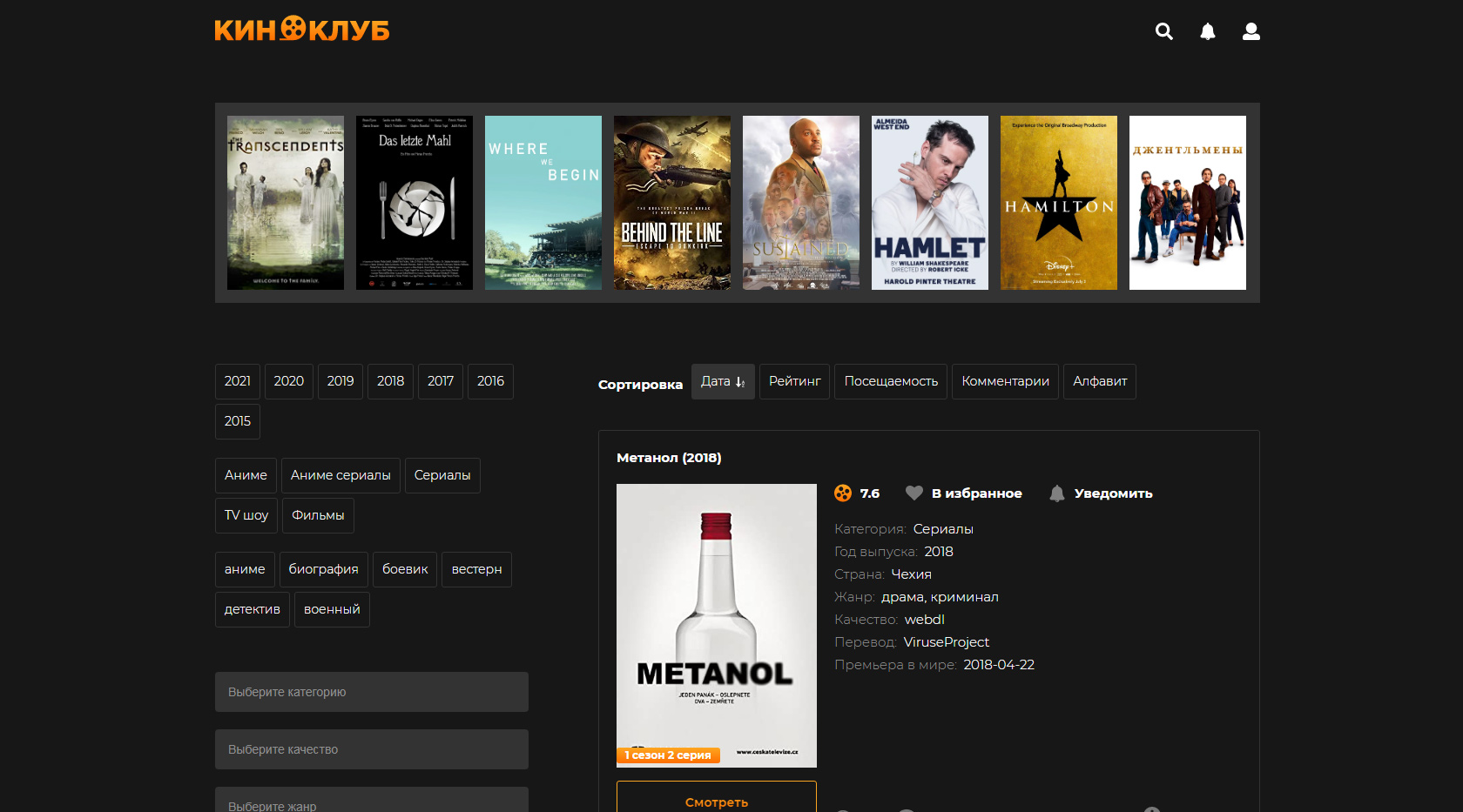
Task: Select the Аниме category
Action: tap(246, 475)
